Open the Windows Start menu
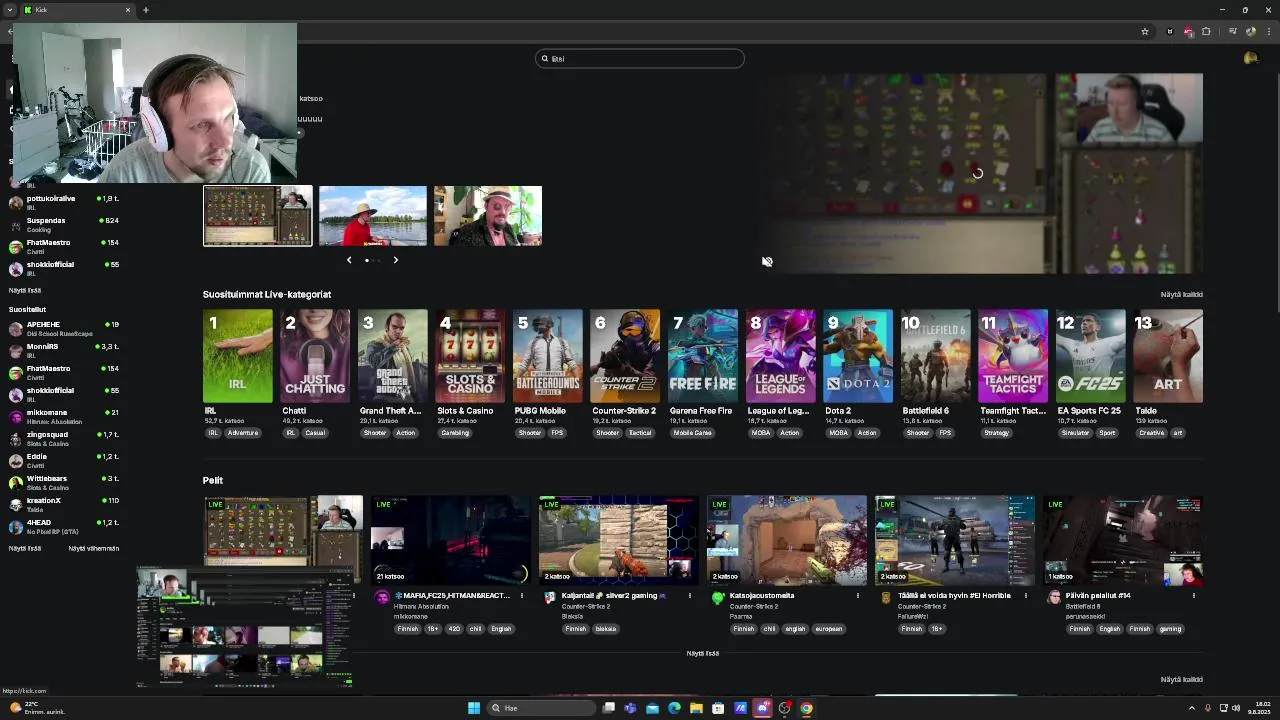The width and height of the screenshot is (1280, 720). 474,708
